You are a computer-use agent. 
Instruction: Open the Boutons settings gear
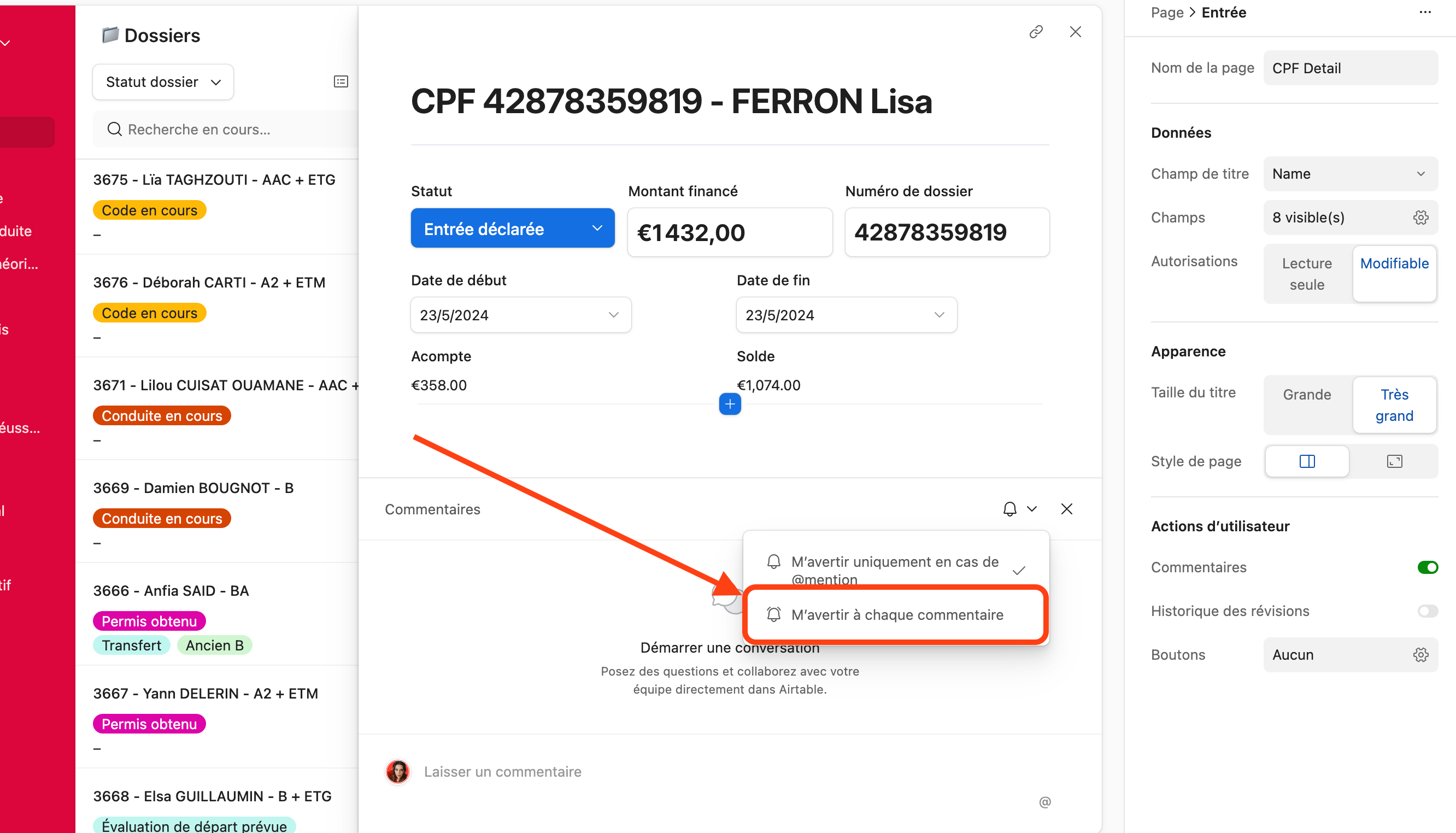pos(1420,654)
